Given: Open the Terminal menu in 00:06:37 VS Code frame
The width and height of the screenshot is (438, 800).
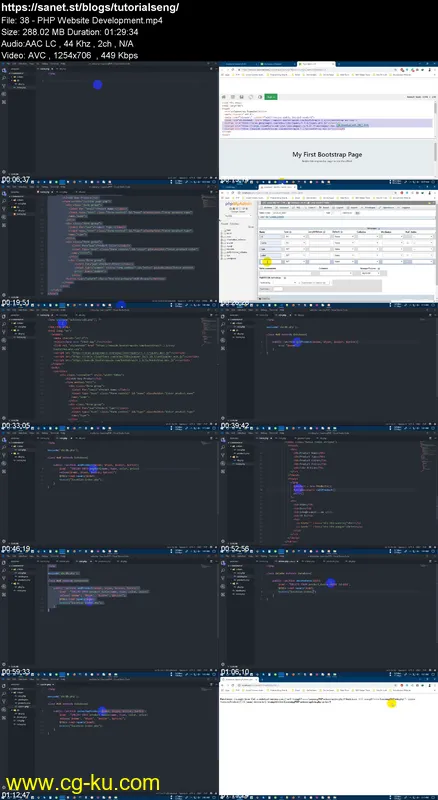Looking at the screenshot, I should coord(54,64).
